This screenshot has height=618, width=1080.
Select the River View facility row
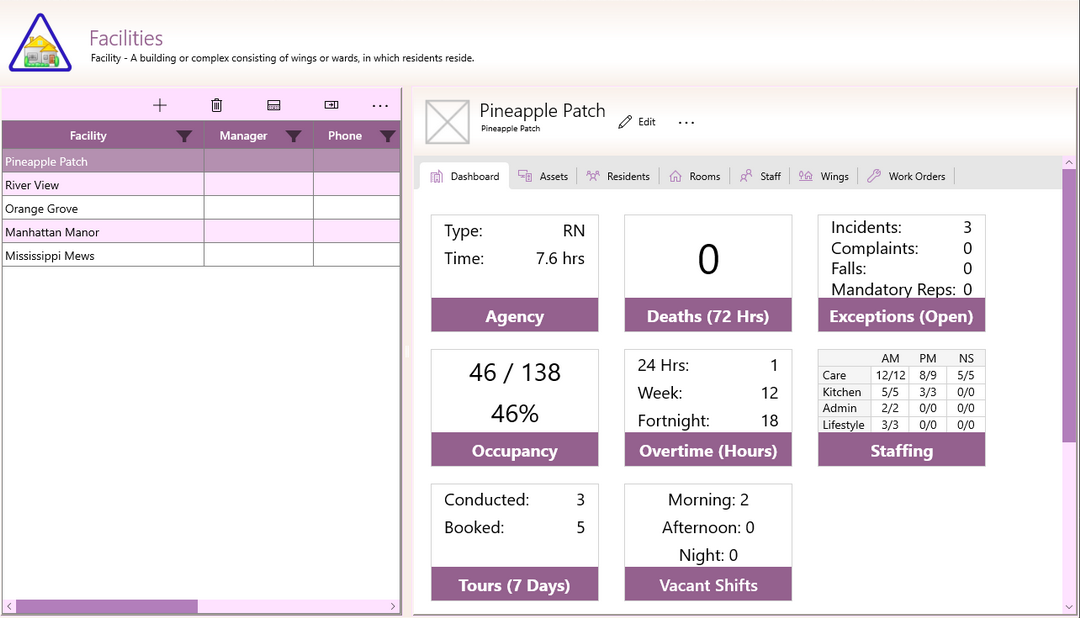point(201,185)
